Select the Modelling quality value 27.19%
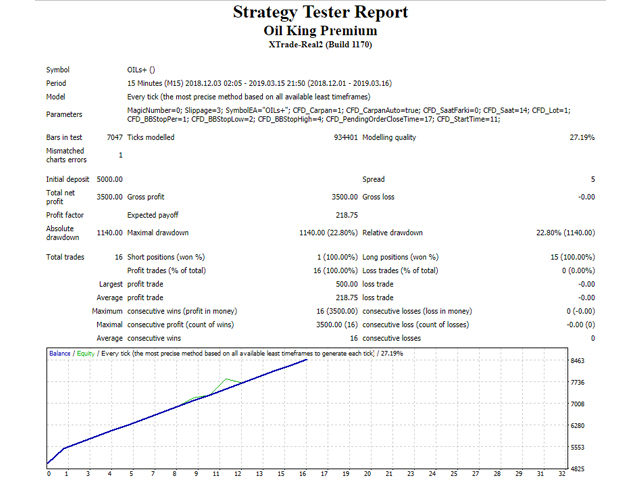640x480 pixels. [582, 138]
